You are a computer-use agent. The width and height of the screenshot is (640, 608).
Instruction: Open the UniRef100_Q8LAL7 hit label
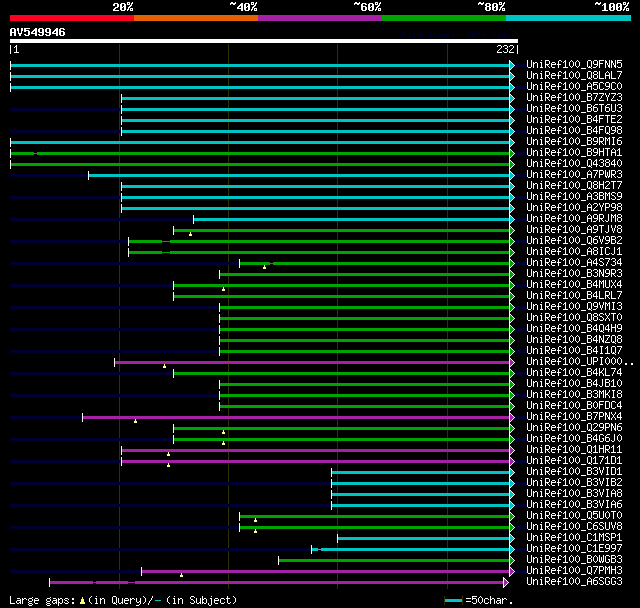tap(574, 75)
